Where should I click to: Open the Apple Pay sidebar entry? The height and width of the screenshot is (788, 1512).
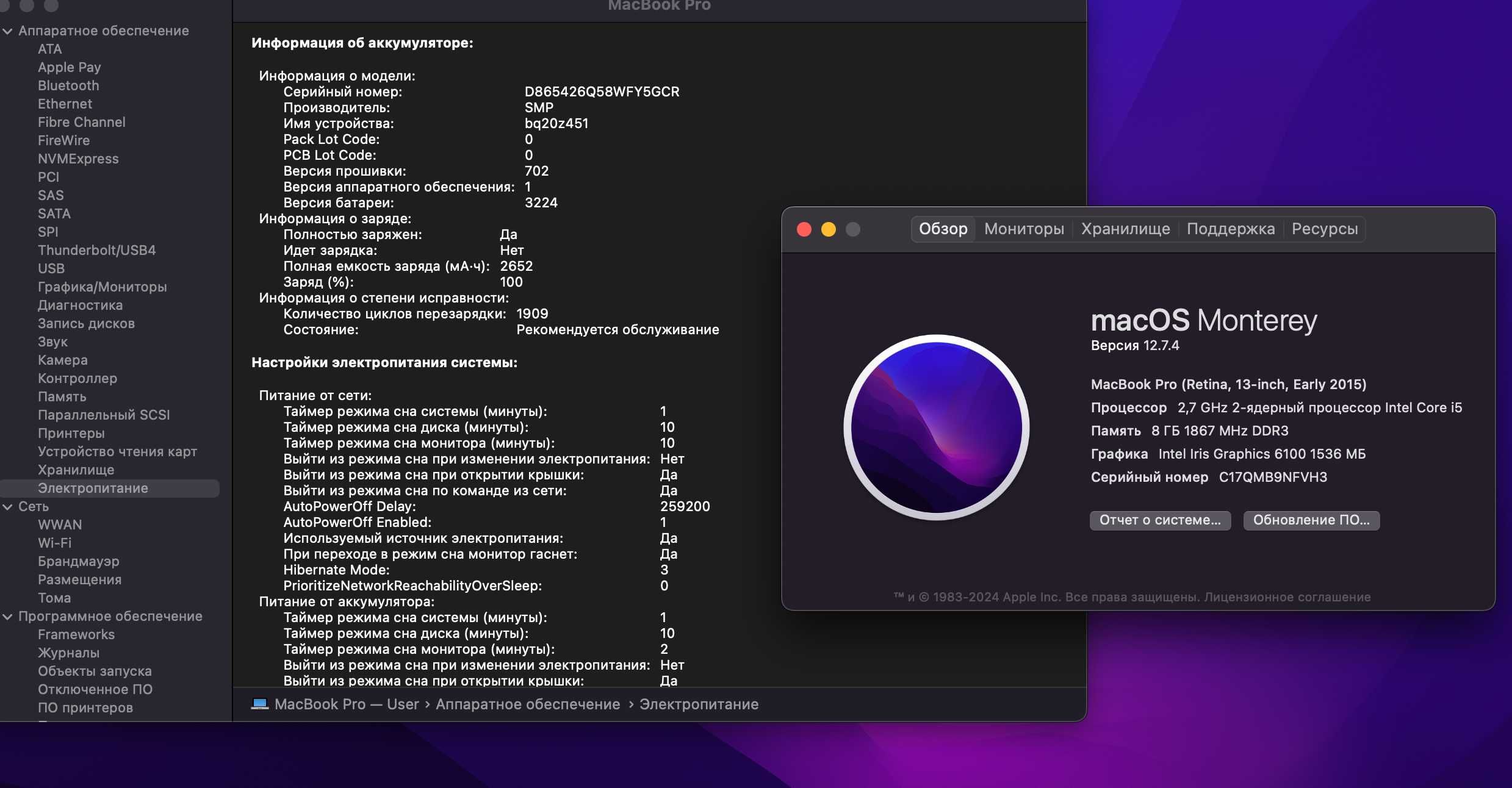pyautogui.click(x=69, y=68)
